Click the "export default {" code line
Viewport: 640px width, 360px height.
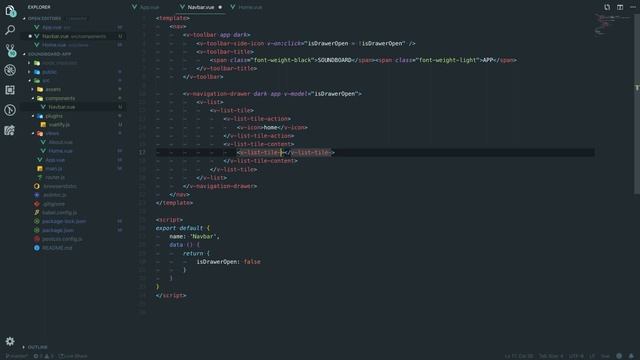coord(182,228)
